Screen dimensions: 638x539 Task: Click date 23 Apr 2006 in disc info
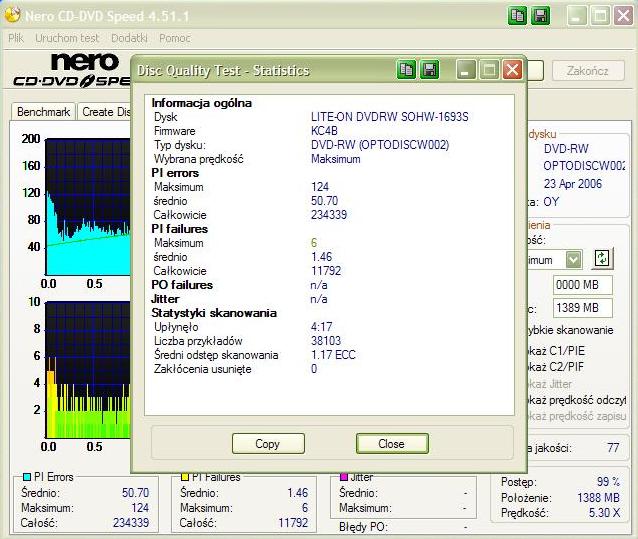pos(572,183)
